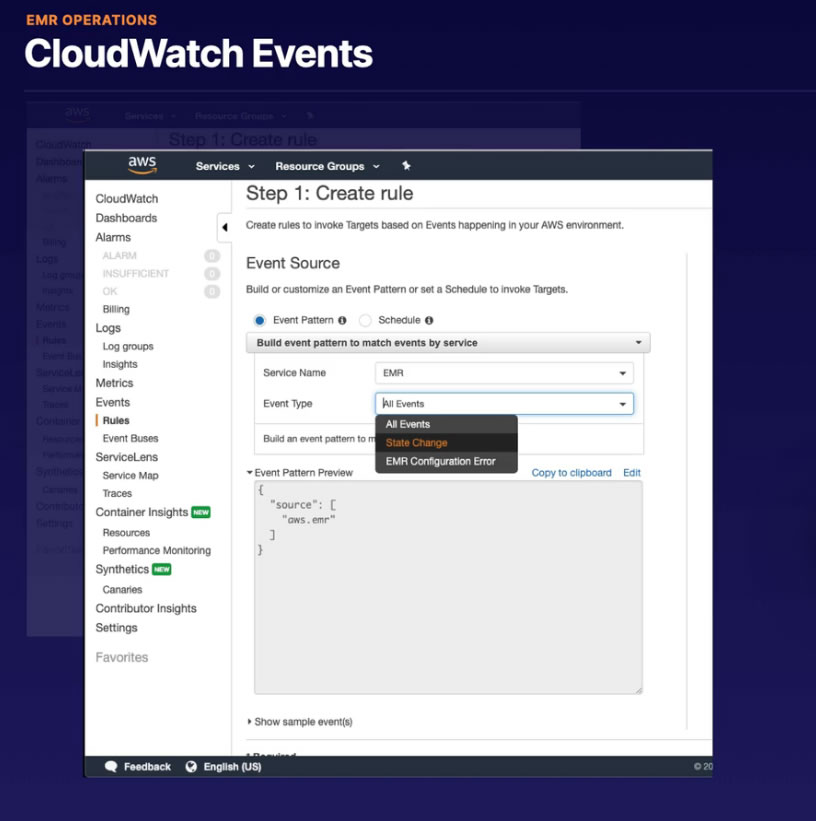Collapse the sidebar with the arrow handle
The image size is (816, 821).
(x=225, y=227)
